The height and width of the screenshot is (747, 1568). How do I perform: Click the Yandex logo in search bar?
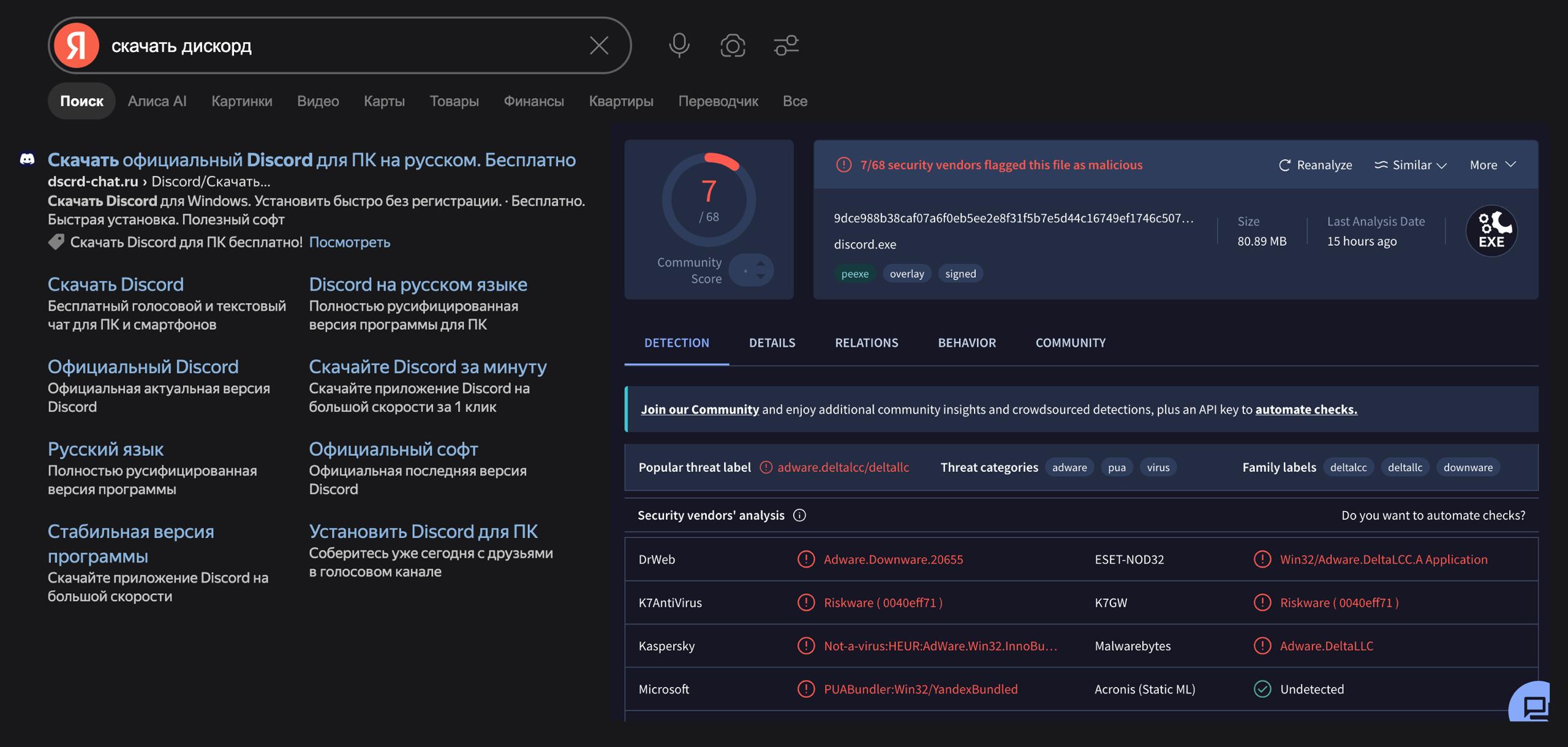(77, 45)
